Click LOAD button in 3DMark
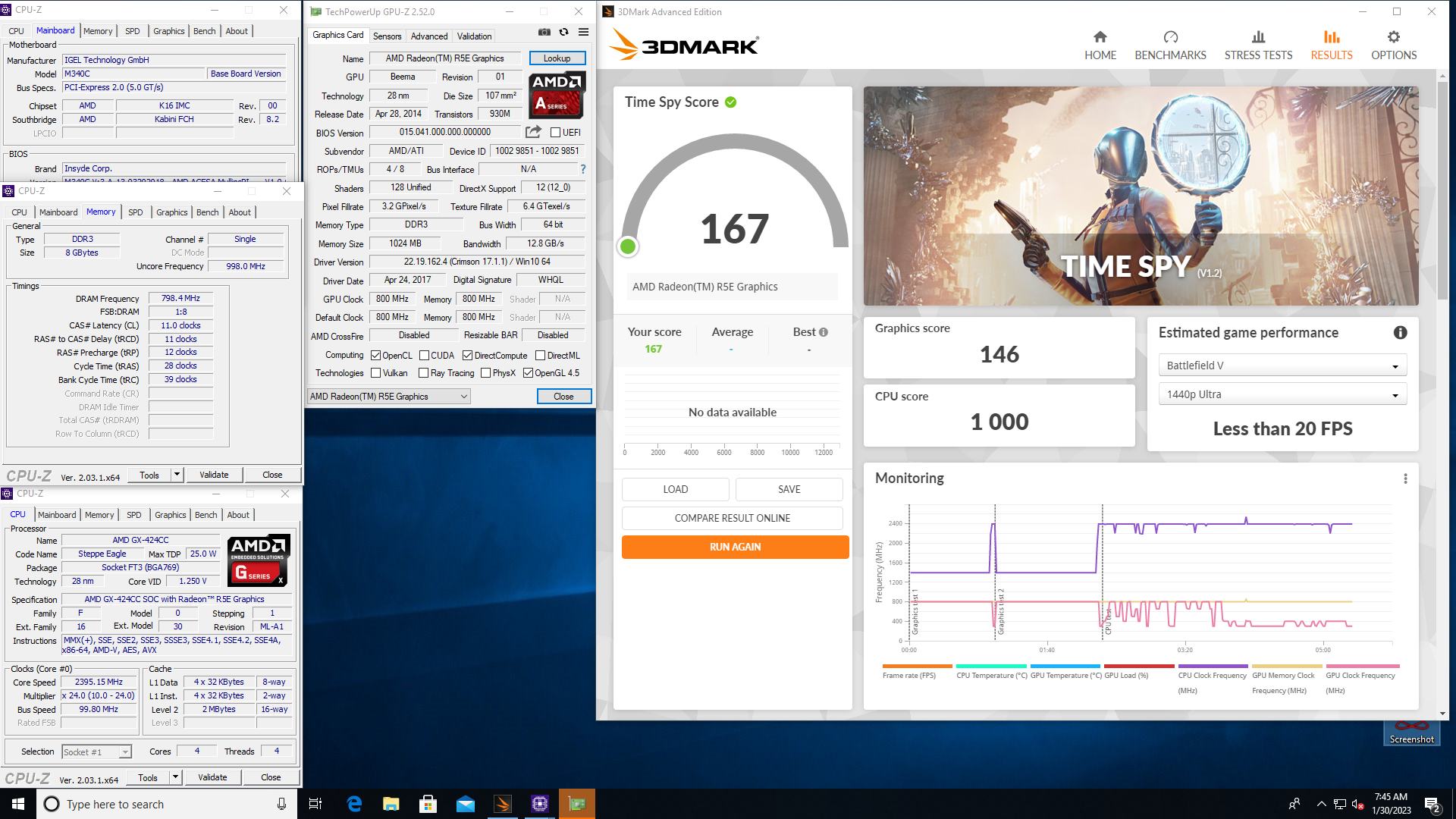 675,489
